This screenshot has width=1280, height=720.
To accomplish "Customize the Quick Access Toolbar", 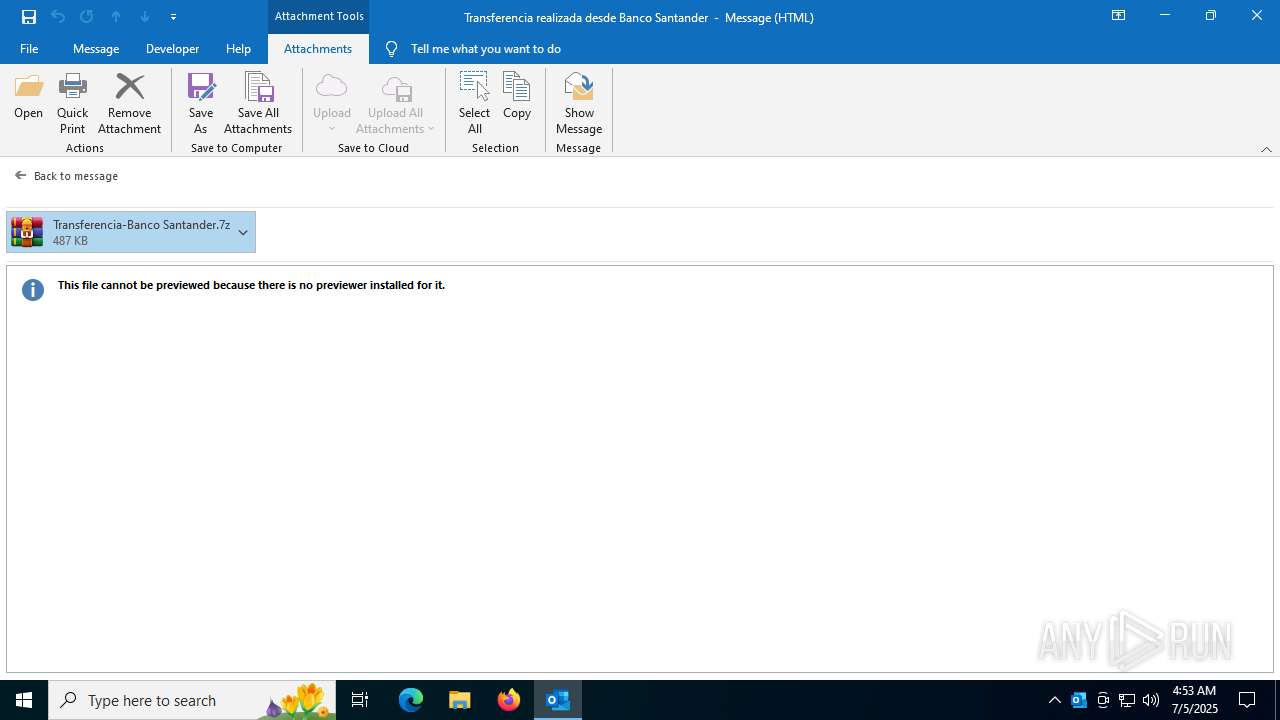I will 173,17.
